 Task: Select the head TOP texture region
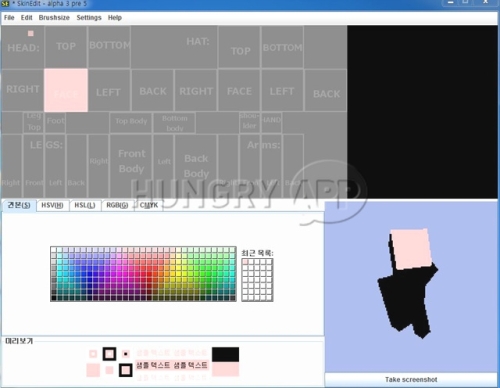tap(66, 47)
